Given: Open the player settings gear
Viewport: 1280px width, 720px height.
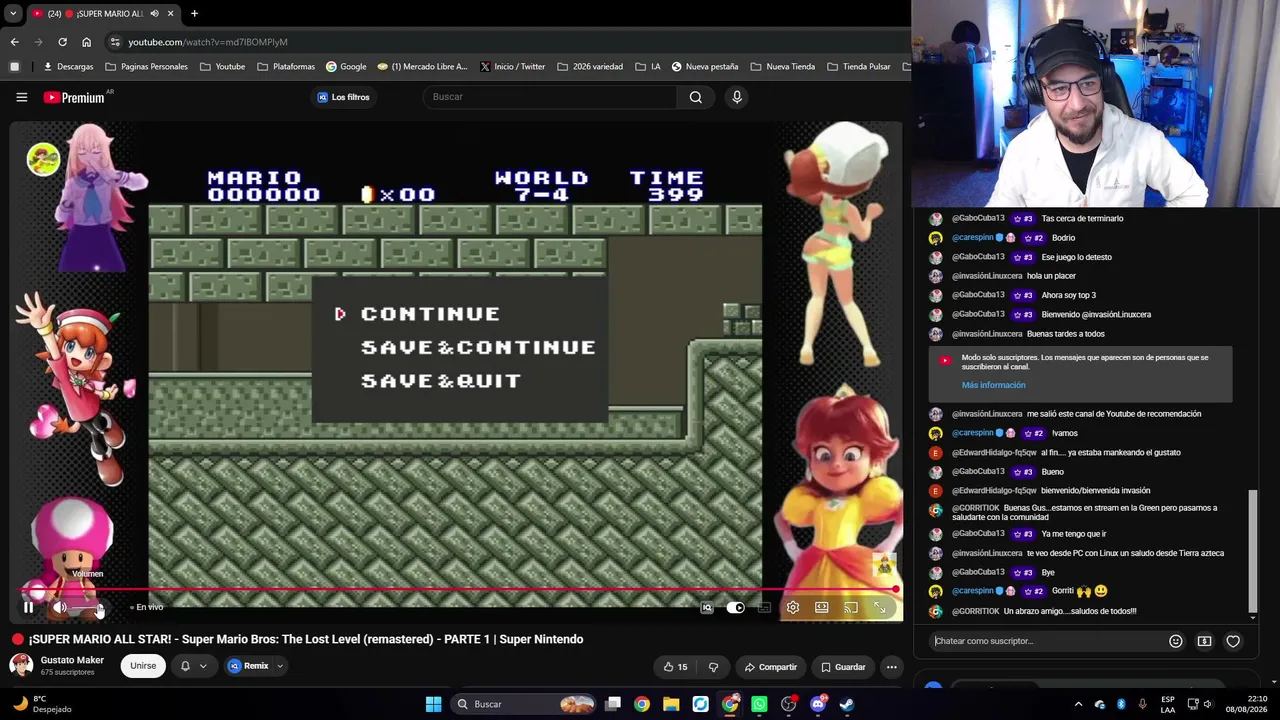Looking at the screenshot, I should tap(793, 607).
